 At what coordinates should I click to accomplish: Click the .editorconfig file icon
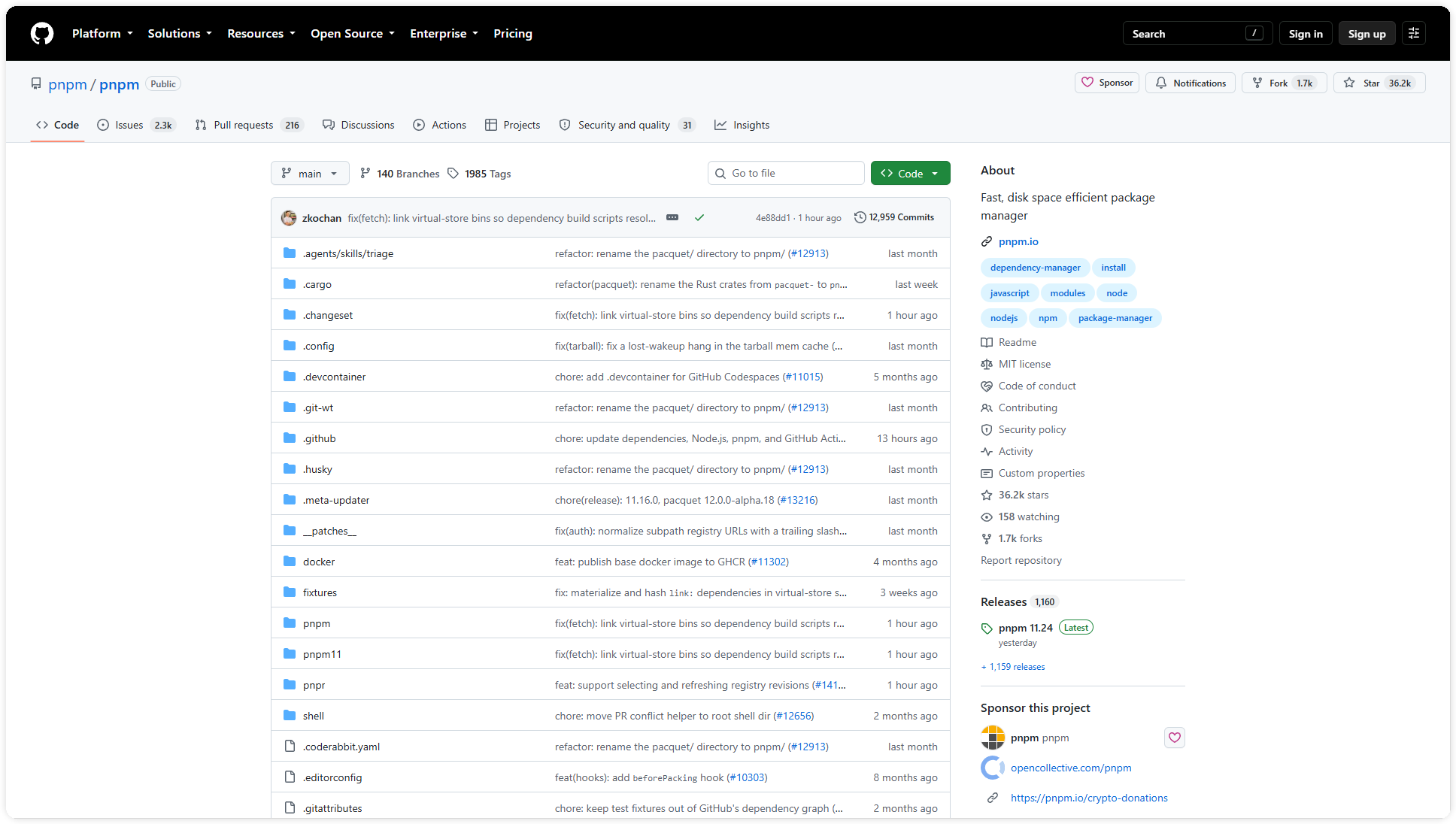(x=290, y=777)
